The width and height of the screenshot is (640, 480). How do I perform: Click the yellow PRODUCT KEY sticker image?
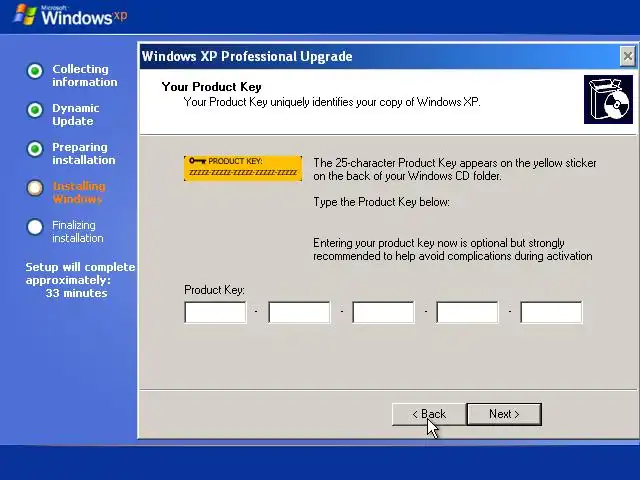click(243, 168)
